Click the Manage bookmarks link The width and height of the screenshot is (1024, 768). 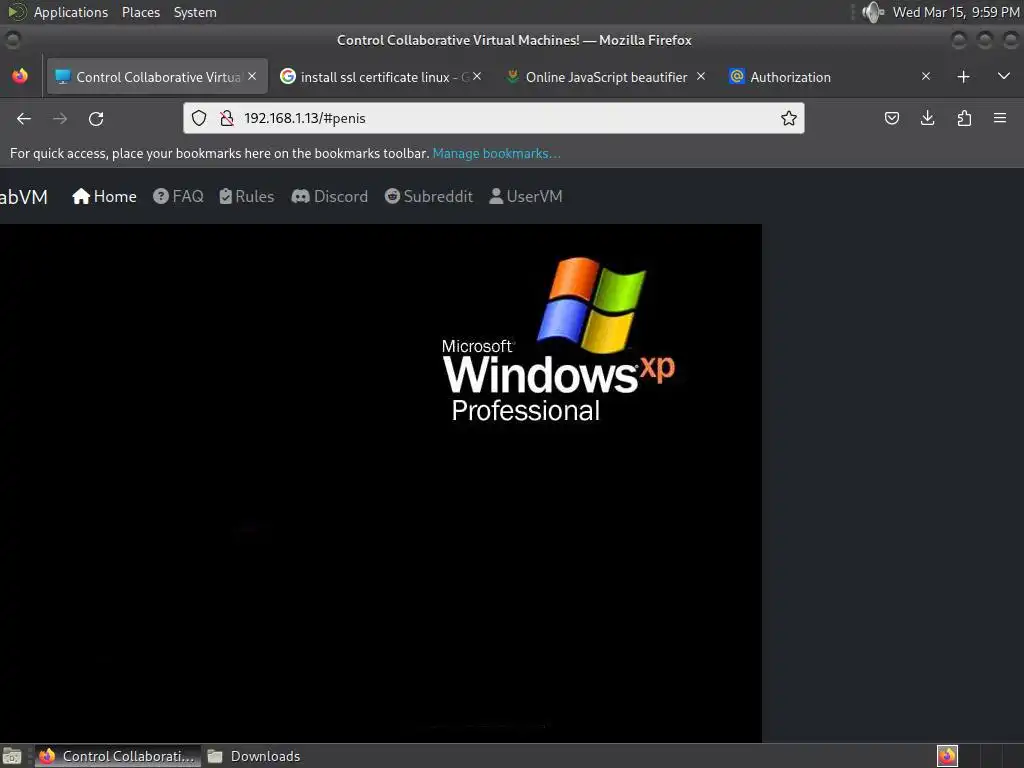click(496, 153)
